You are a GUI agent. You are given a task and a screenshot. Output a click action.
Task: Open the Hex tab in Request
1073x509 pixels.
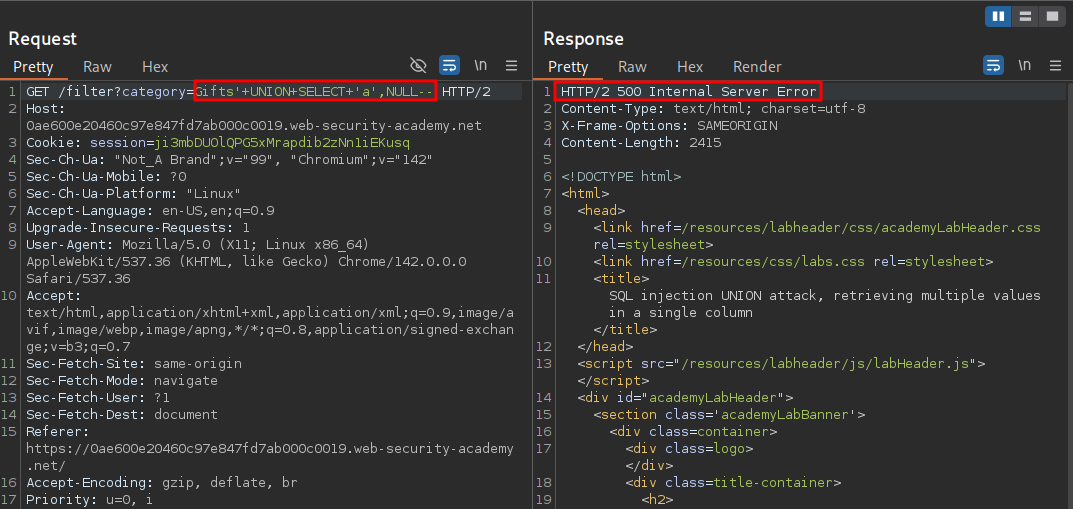click(155, 67)
